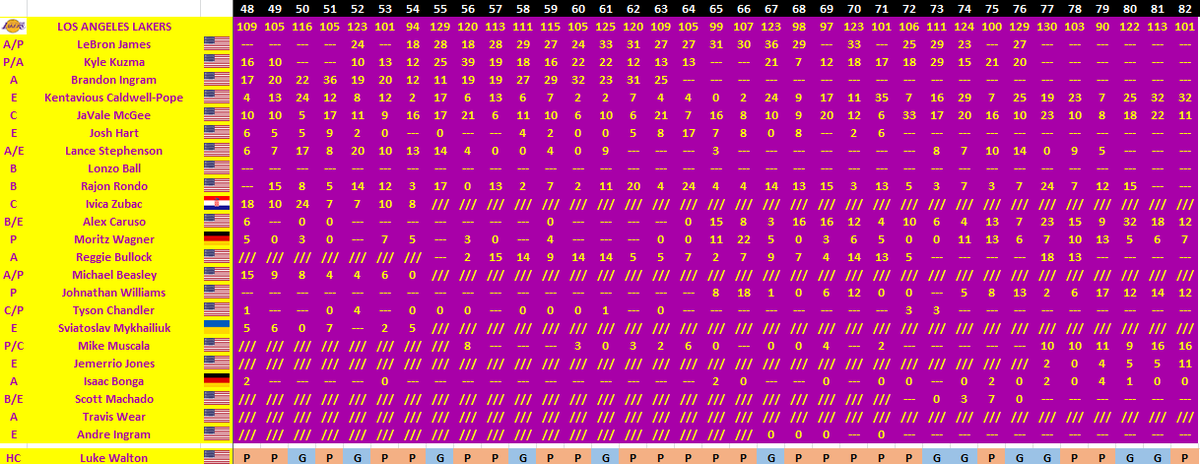1200x464 pixels.
Task: Select the Johnathan Williams name cell
Action: click(x=114, y=293)
